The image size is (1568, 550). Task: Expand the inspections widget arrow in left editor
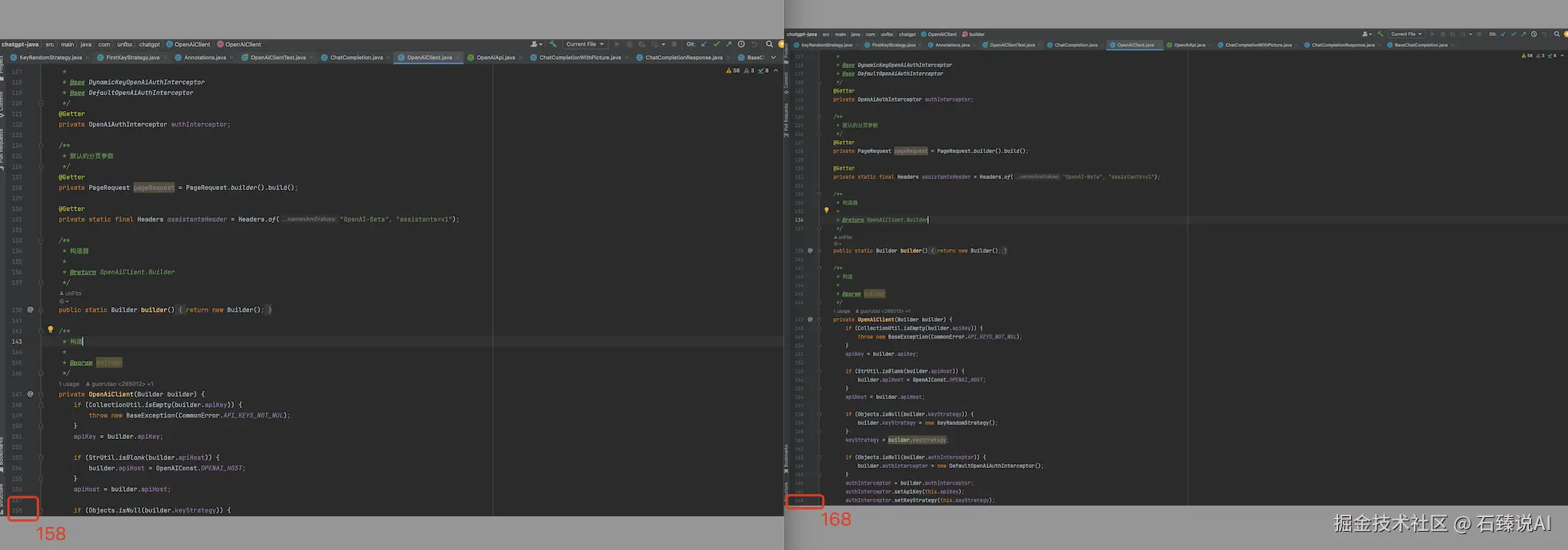[x=776, y=70]
